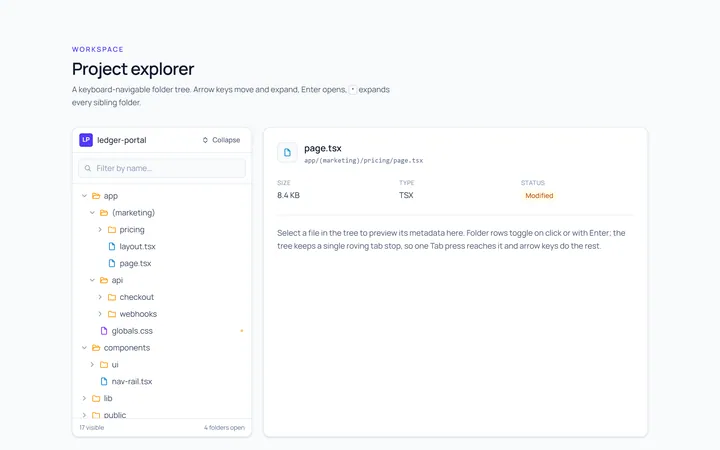Click the lib folder icon

tap(96, 399)
